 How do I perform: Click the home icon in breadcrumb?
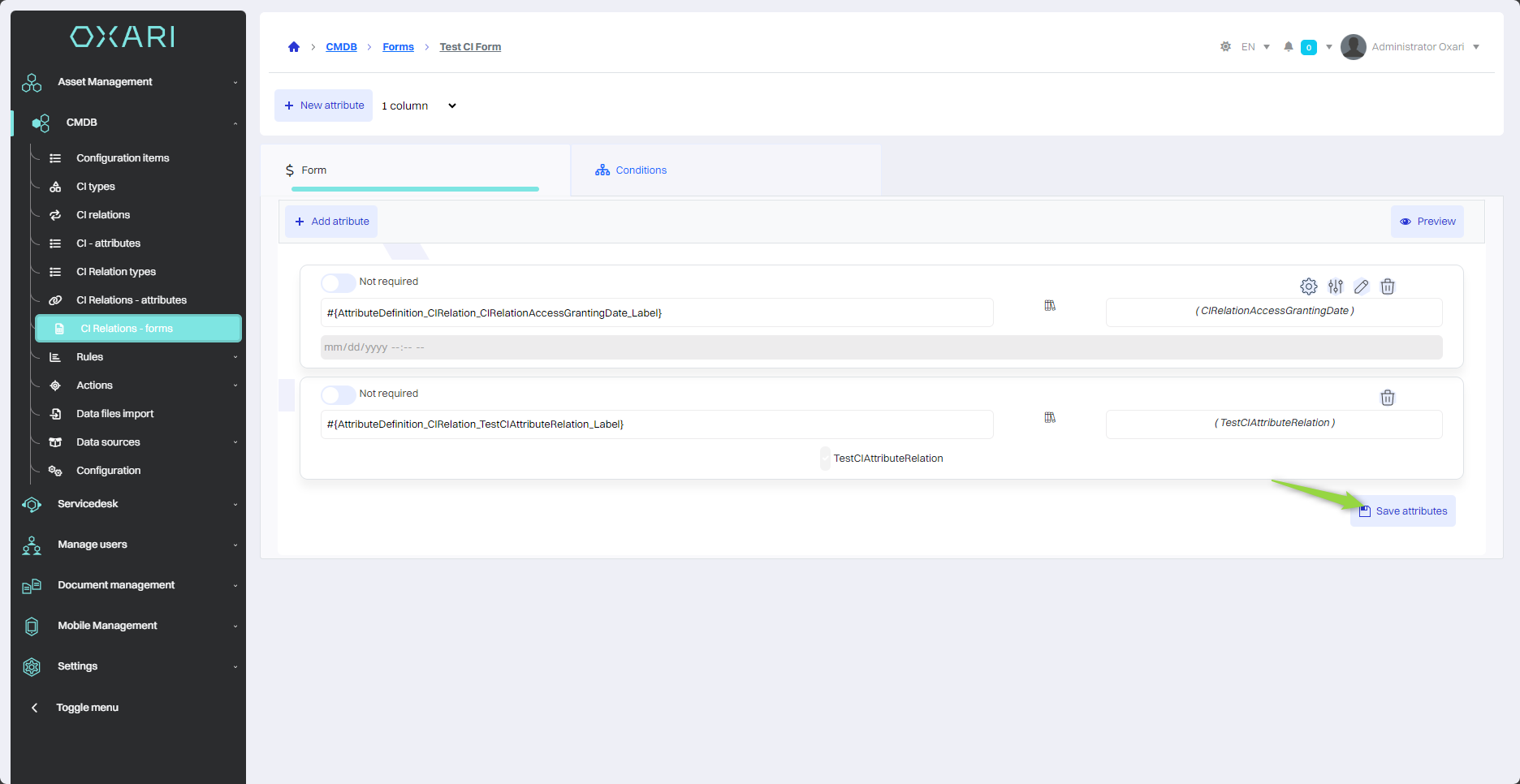[x=294, y=47]
